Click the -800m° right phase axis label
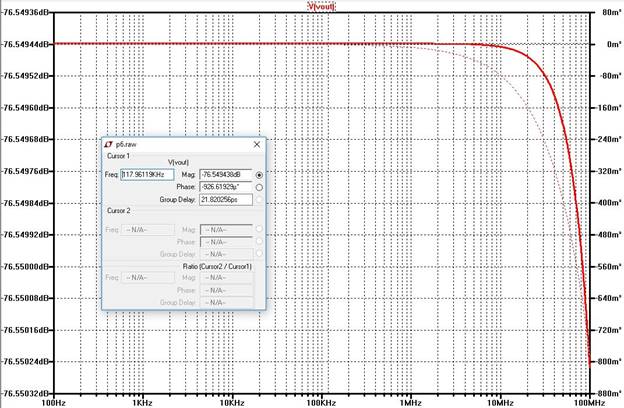Image resolution: width=624 pixels, height=408 pixels. [x=605, y=361]
